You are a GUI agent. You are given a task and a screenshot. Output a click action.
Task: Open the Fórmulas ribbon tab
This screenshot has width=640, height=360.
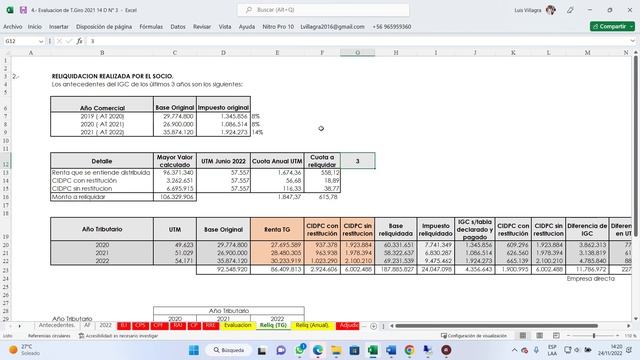[x=151, y=27]
